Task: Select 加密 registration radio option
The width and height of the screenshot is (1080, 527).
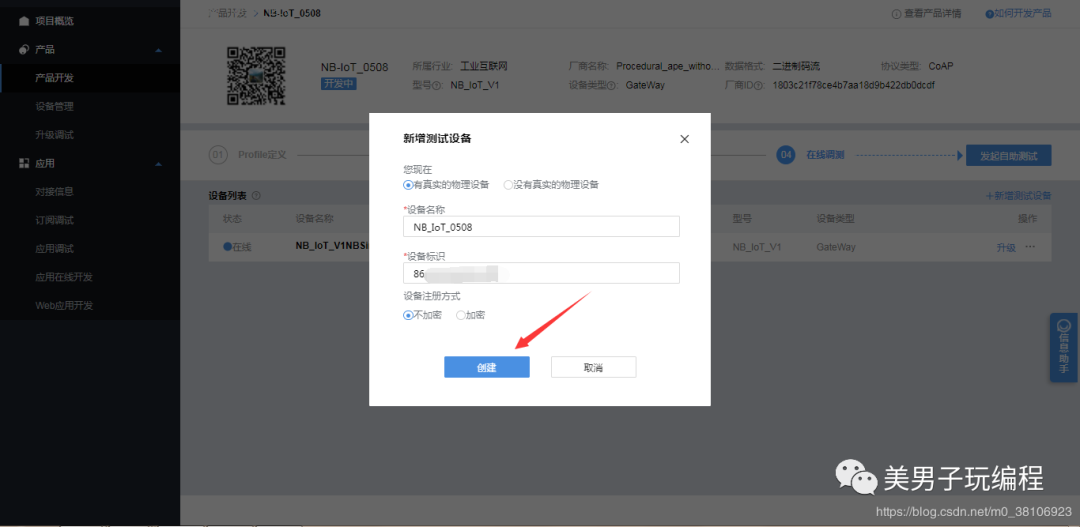Action: 470,316
